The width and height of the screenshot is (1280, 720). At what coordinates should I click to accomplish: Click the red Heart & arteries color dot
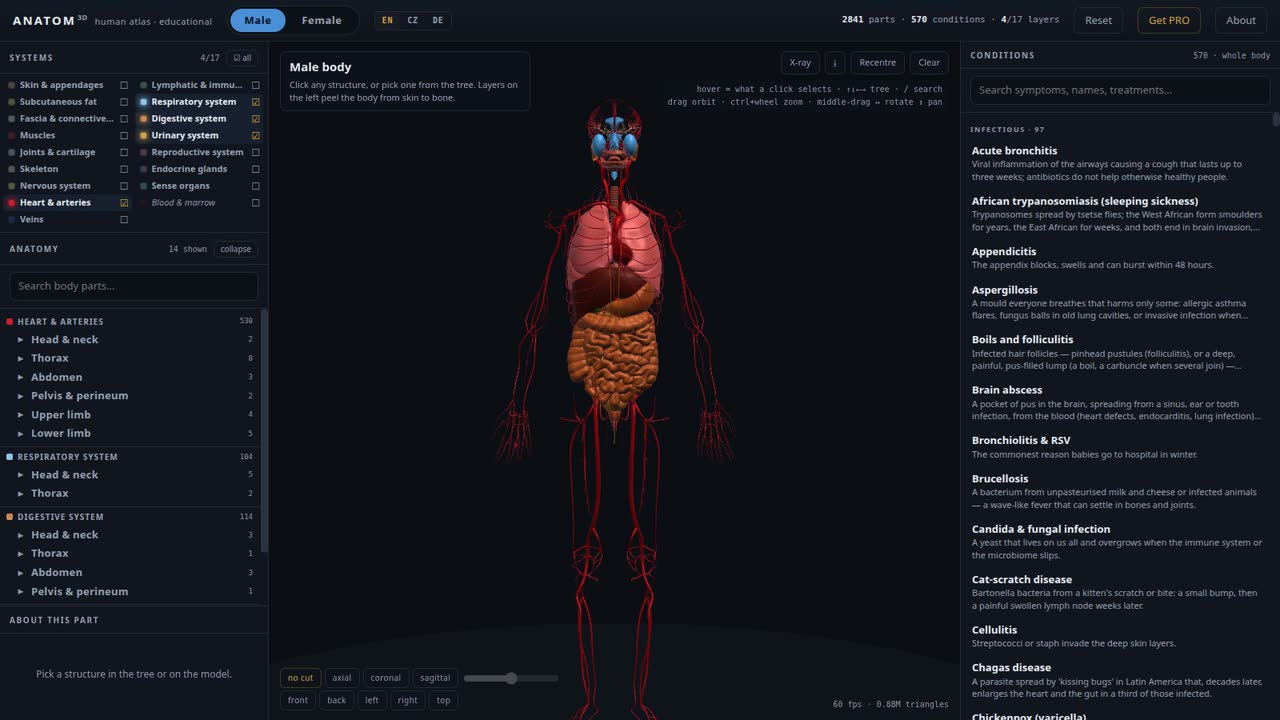tap(12, 203)
